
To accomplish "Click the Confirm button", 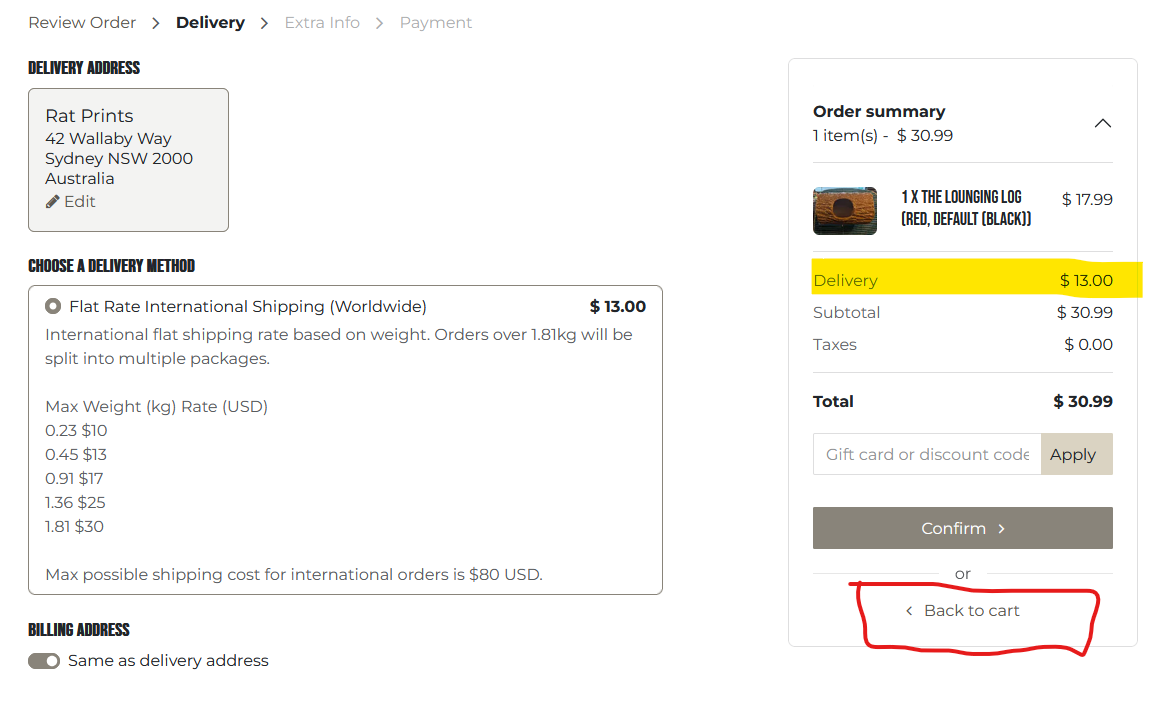I will [962, 528].
